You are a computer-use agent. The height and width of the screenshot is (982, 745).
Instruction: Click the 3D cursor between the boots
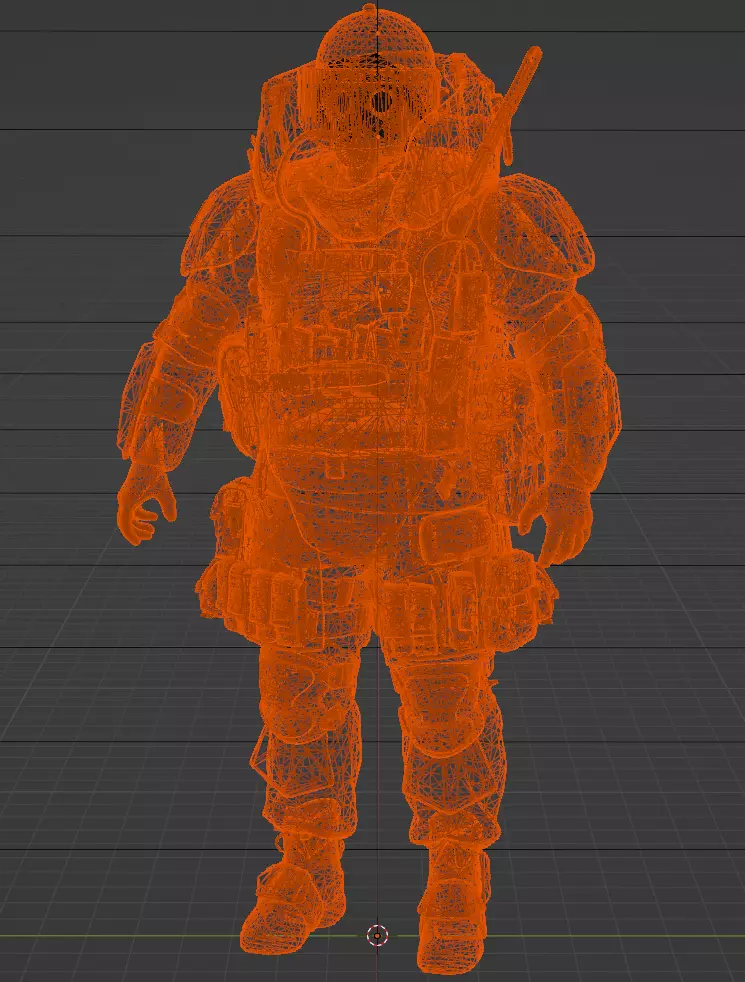pyautogui.click(x=378, y=936)
